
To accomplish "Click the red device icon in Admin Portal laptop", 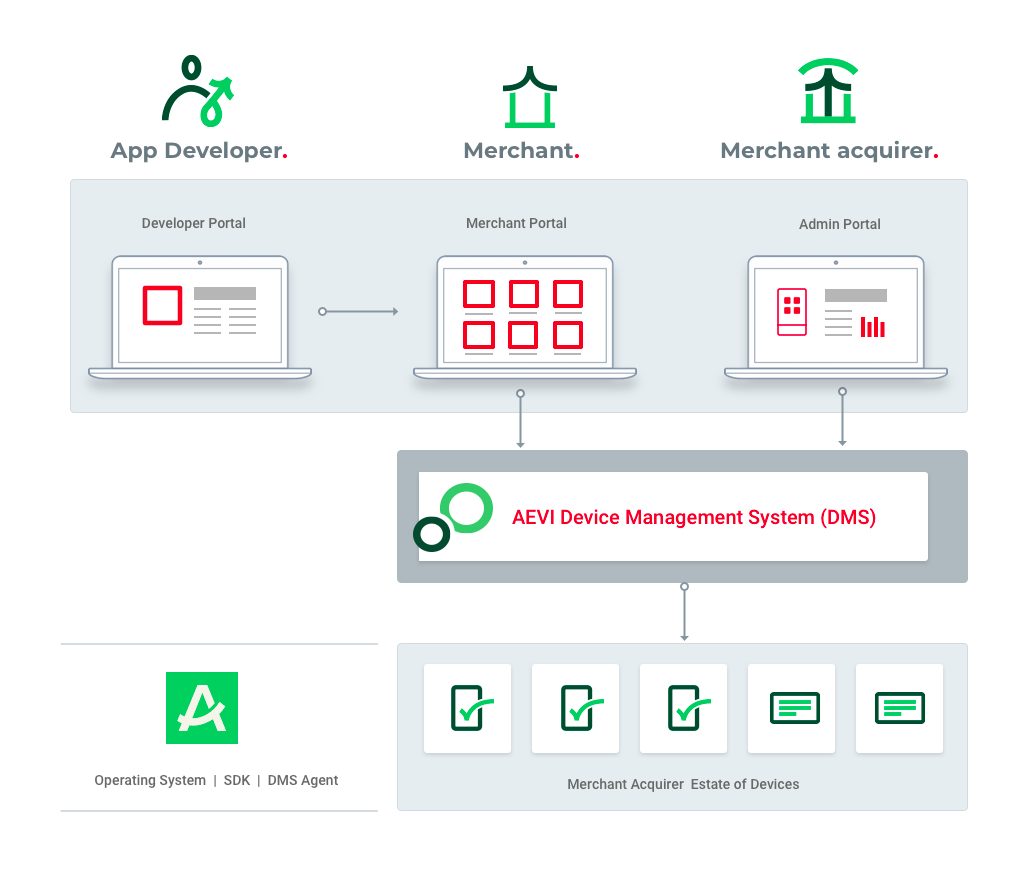I will click(792, 311).
